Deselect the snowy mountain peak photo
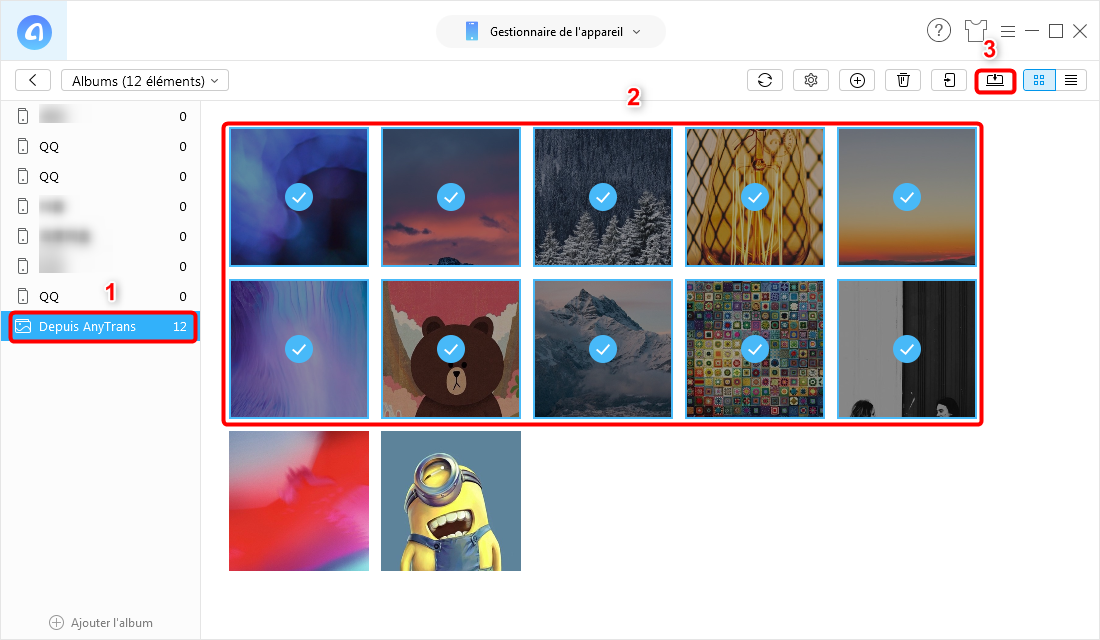Image resolution: width=1100 pixels, height=640 pixels. [603, 349]
